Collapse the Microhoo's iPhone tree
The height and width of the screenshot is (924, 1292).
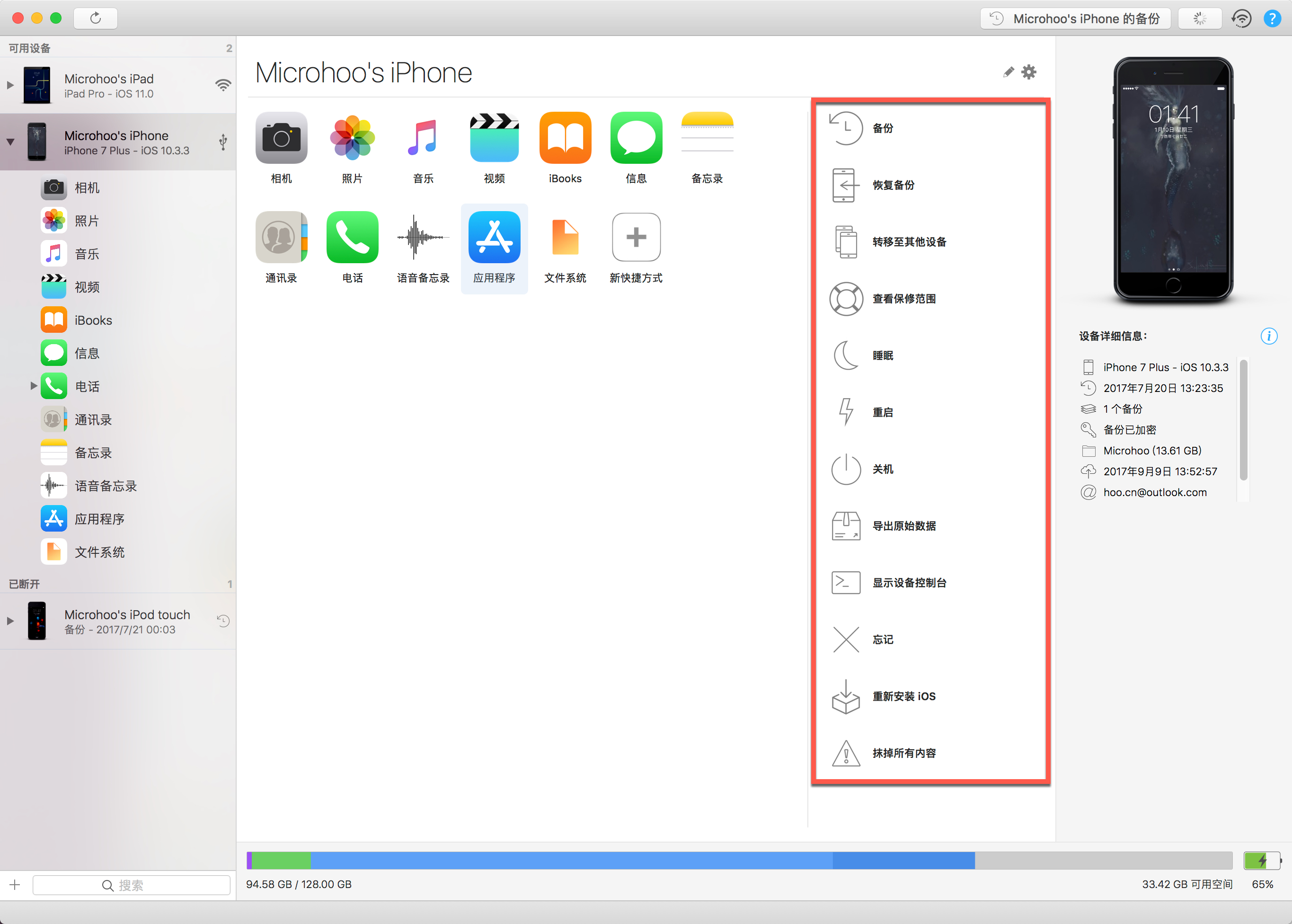click(x=9, y=142)
